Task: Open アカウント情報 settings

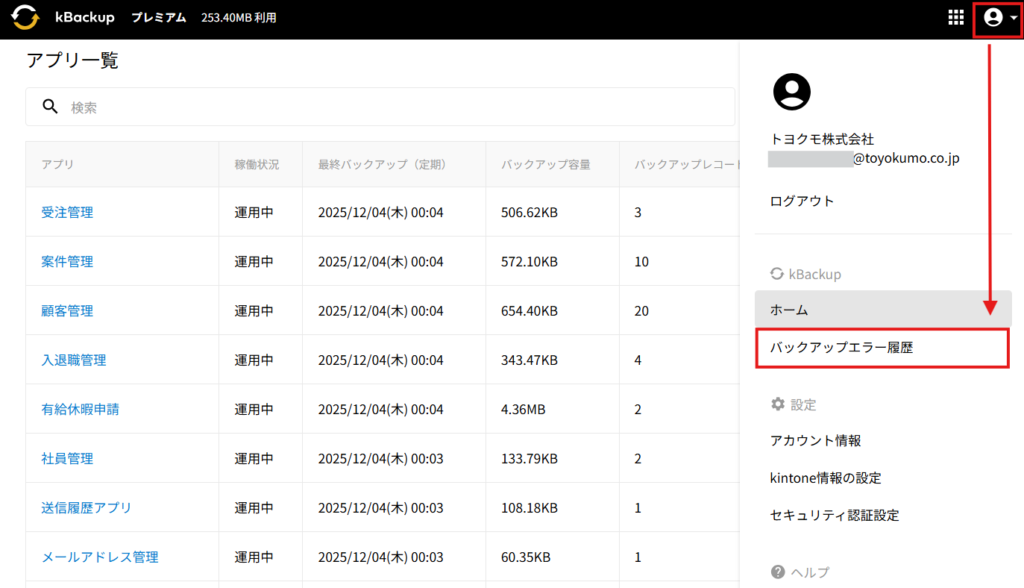Action: [815, 440]
